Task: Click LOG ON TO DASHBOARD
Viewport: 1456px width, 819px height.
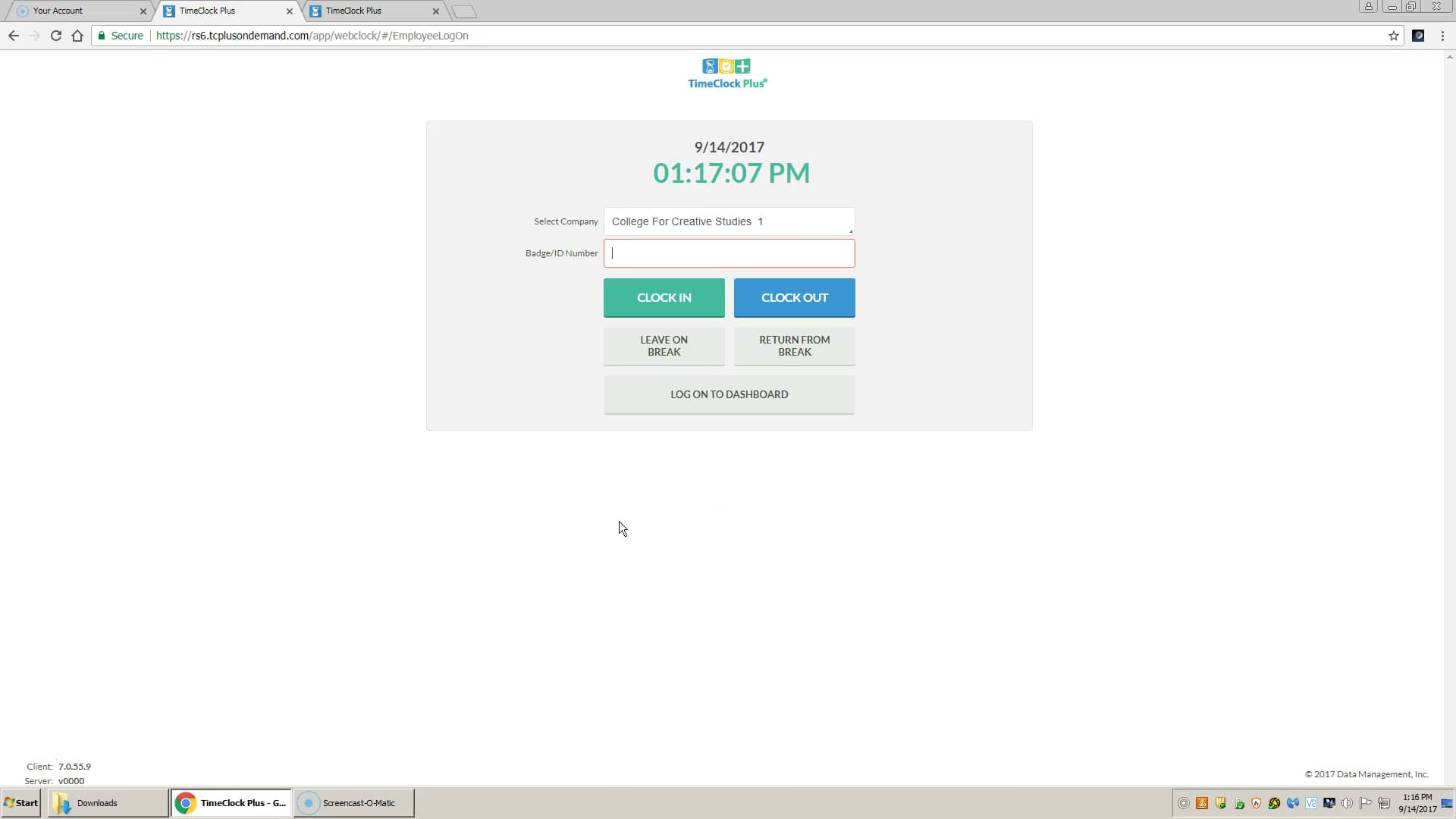Action: pos(729,394)
